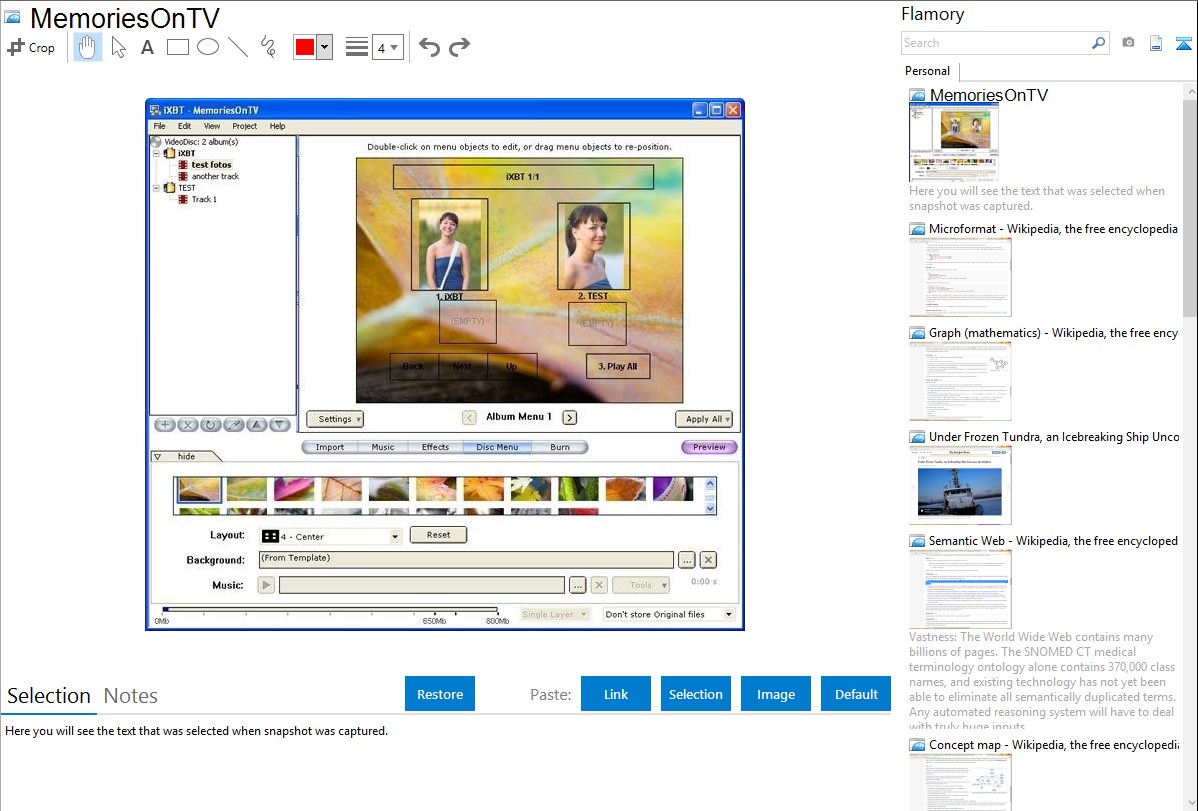Click the Paste Link button
This screenshot has height=811, width=1198.
616,694
